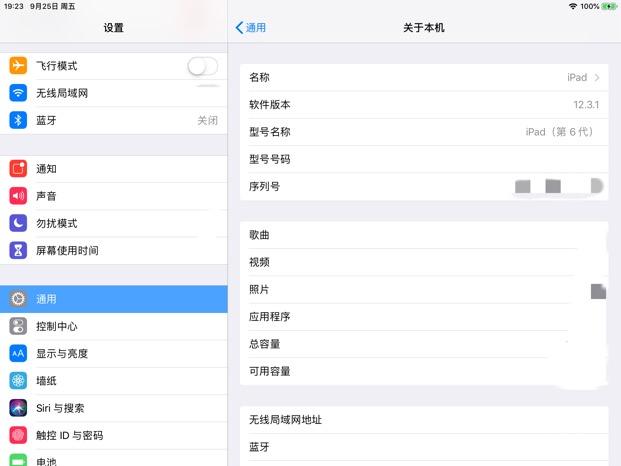Tap the 可用容量 row

(x=424, y=371)
